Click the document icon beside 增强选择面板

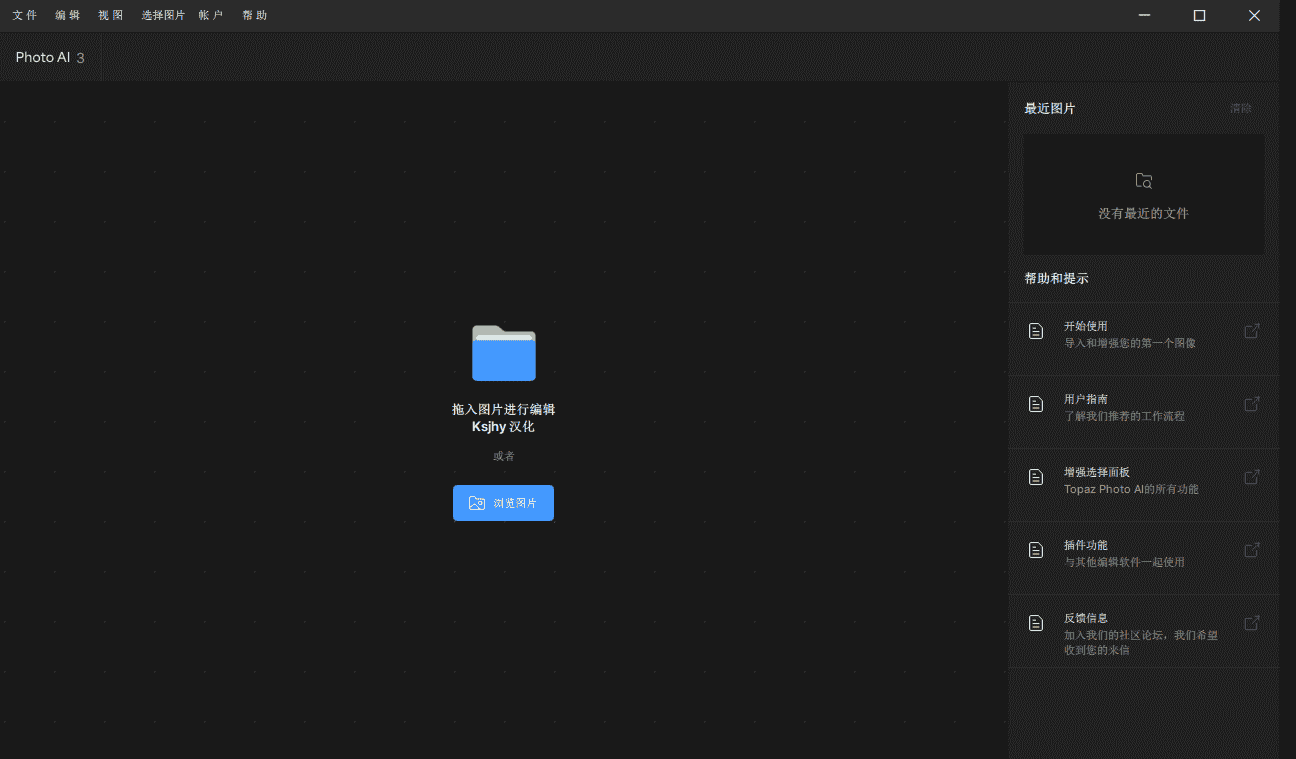[1036, 477]
